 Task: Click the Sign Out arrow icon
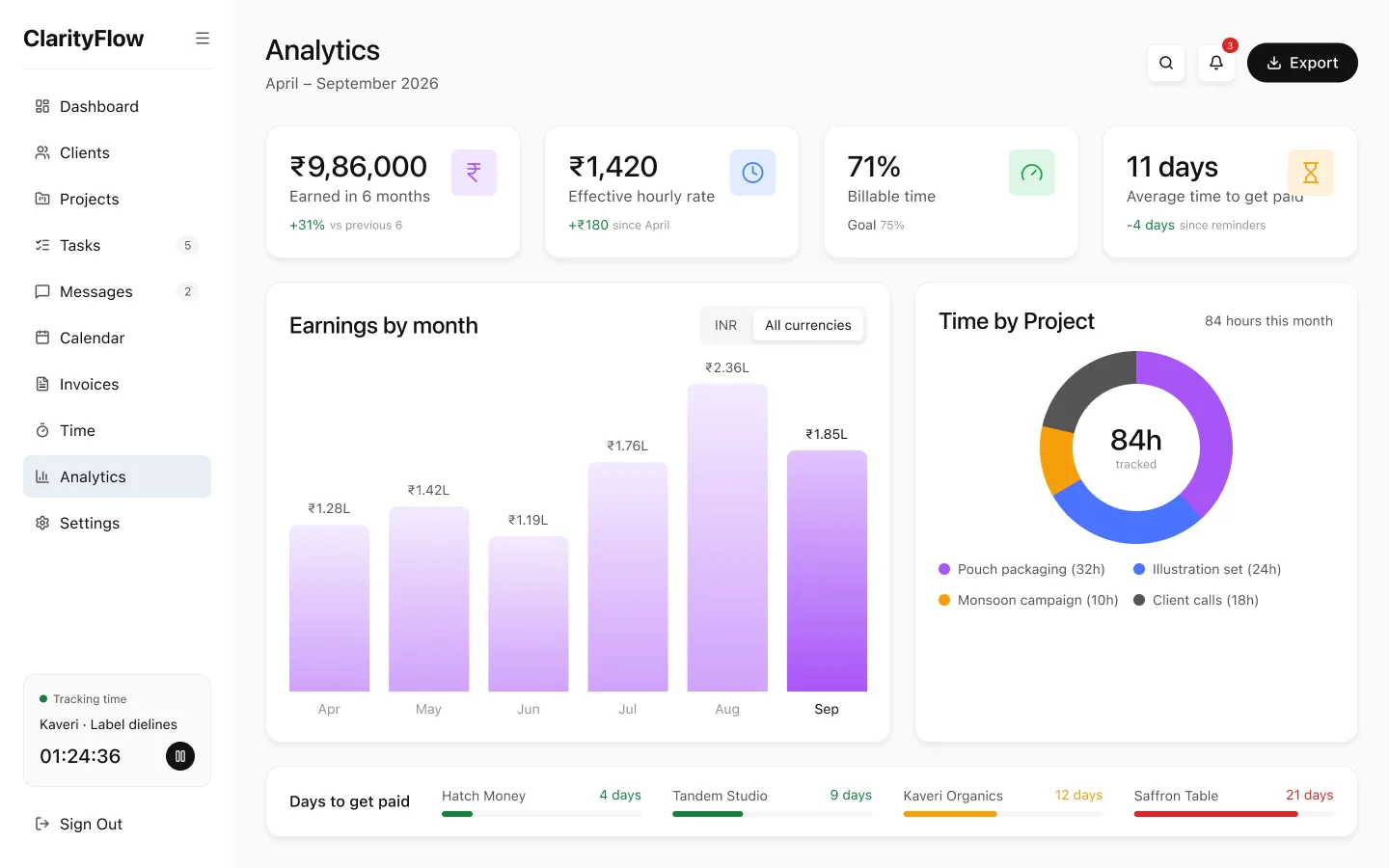[x=42, y=824]
